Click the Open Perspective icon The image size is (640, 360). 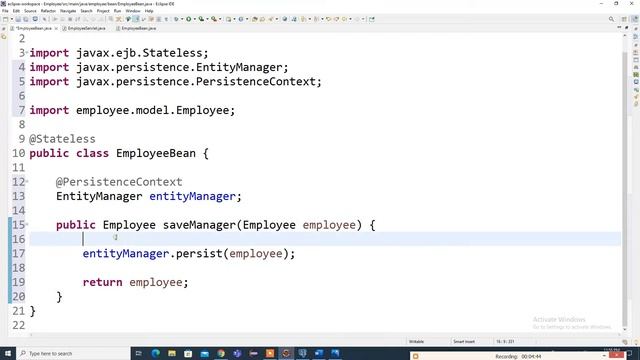pyautogui.click(x=624, y=19)
